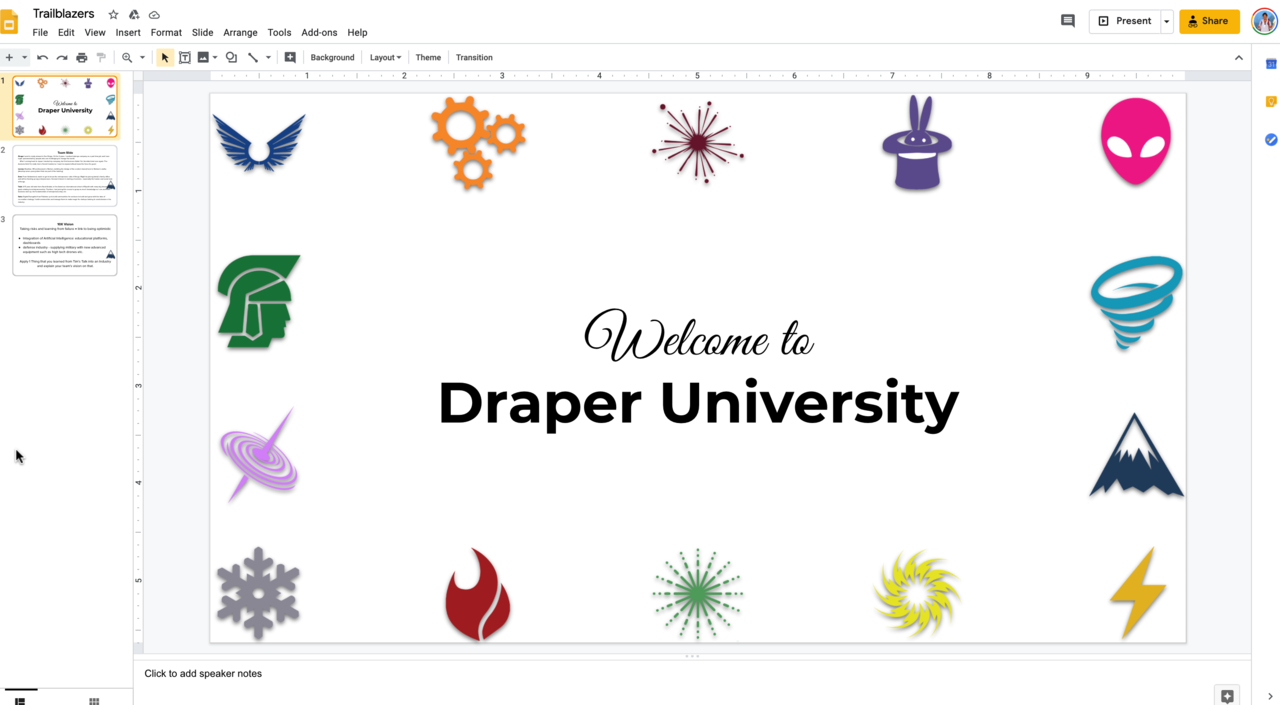
Task: Open the View menu
Action: 95,33
